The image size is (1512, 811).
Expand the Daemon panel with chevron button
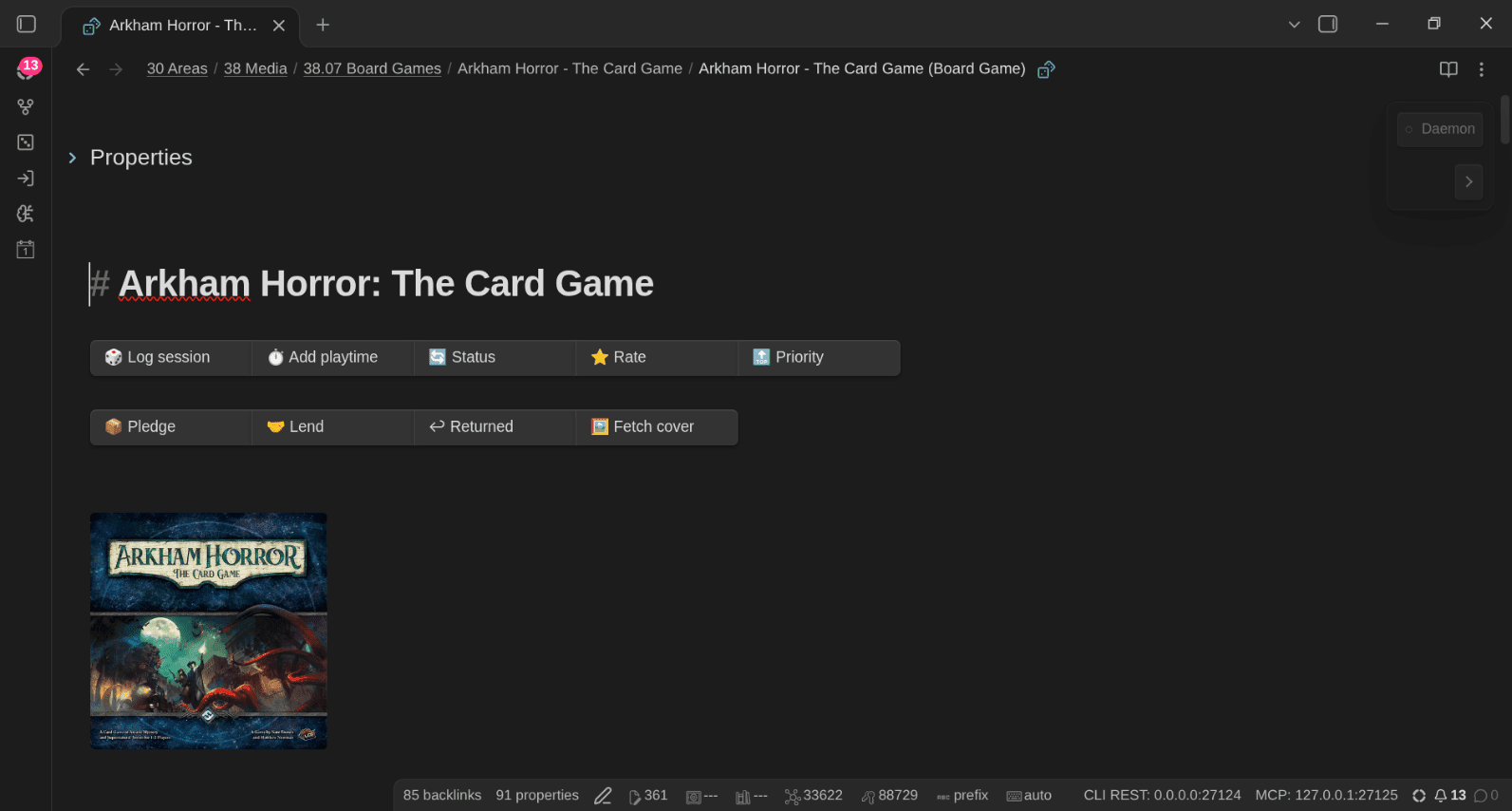(1468, 181)
